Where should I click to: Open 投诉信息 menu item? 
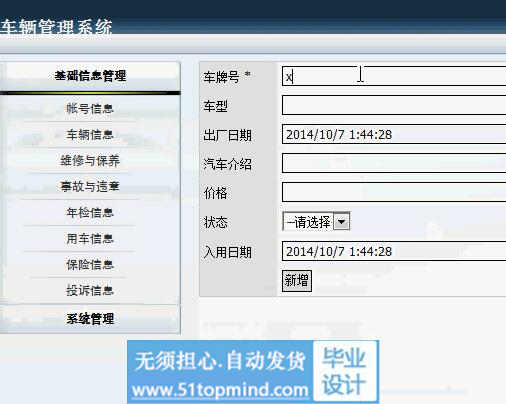pyautogui.click(x=90, y=291)
